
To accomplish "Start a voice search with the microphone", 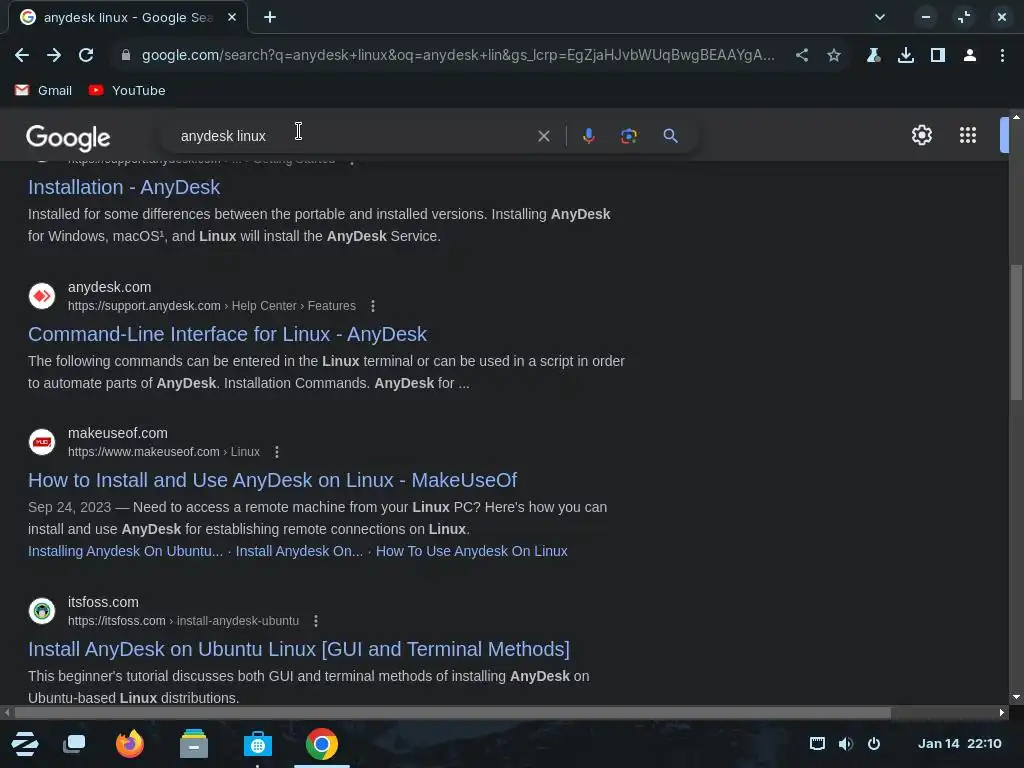I will pyautogui.click(x=588, y=136).
